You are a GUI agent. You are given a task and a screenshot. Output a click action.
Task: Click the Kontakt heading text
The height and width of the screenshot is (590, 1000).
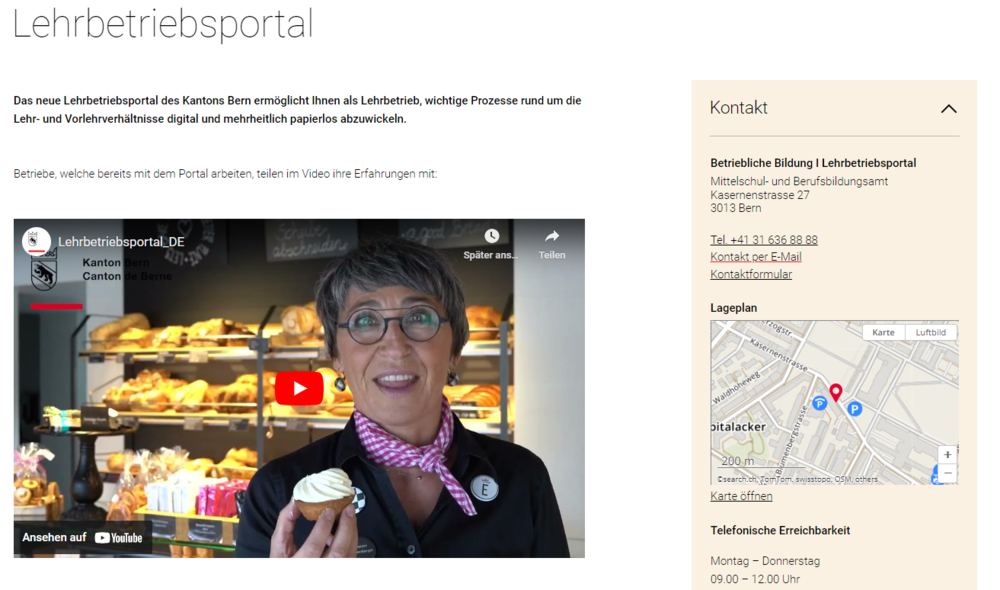(739, 108)
